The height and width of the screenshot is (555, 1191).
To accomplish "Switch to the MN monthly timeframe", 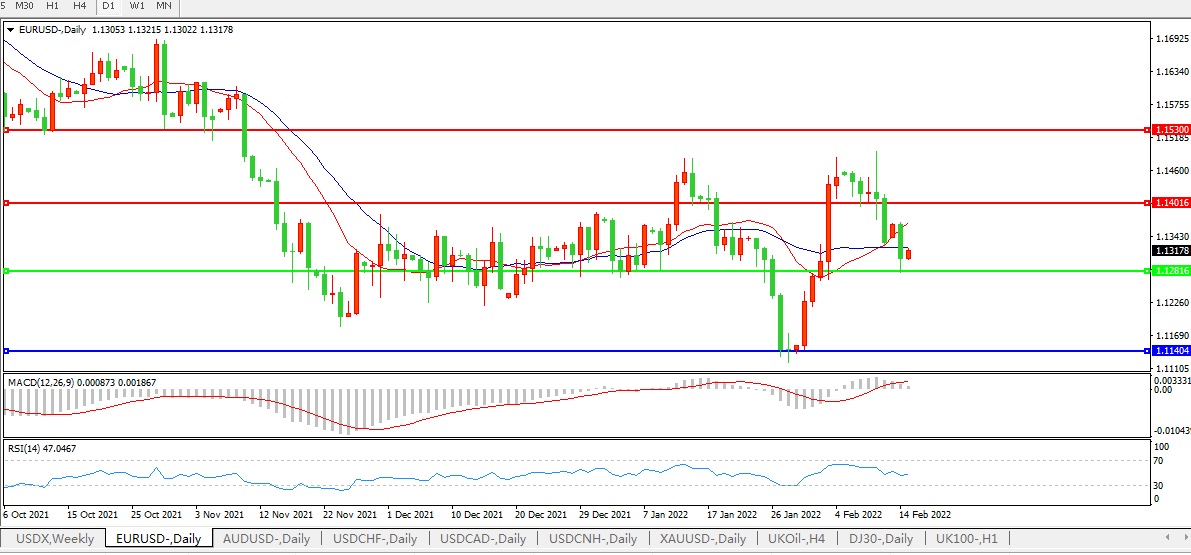I will pos(163,6).
